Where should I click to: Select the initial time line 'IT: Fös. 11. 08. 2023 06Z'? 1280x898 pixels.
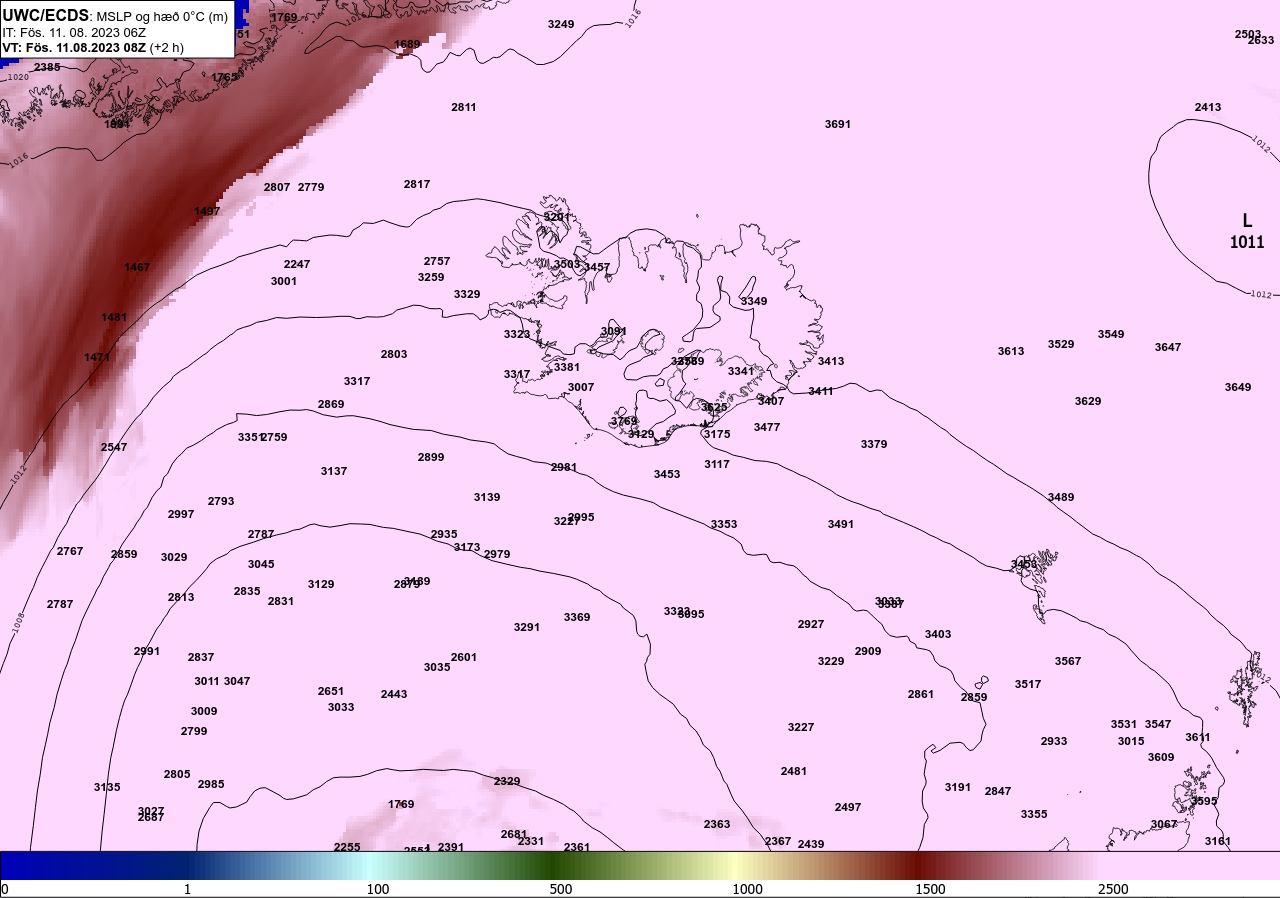tap(73, 32)
